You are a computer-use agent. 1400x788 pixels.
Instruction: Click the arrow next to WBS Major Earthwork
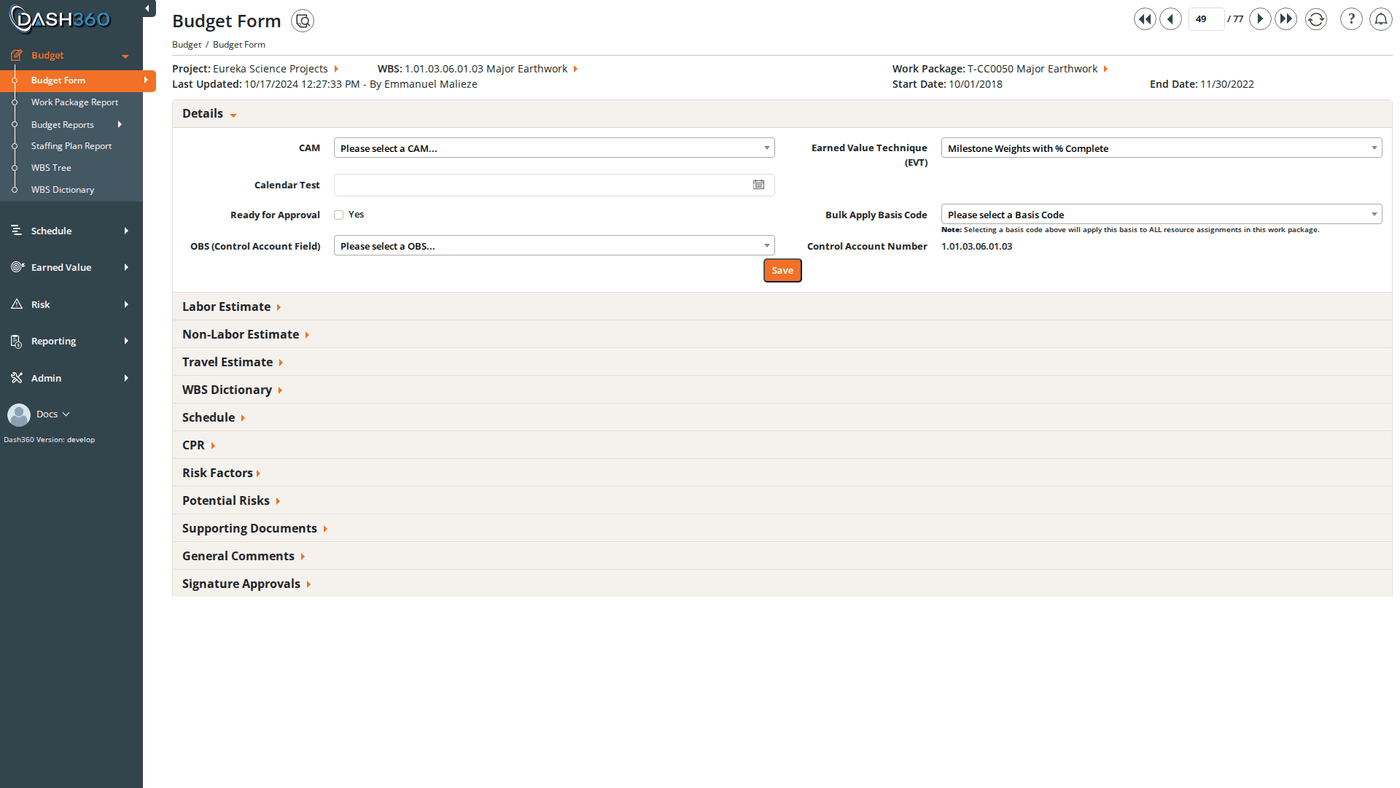(x=576, y=69)
